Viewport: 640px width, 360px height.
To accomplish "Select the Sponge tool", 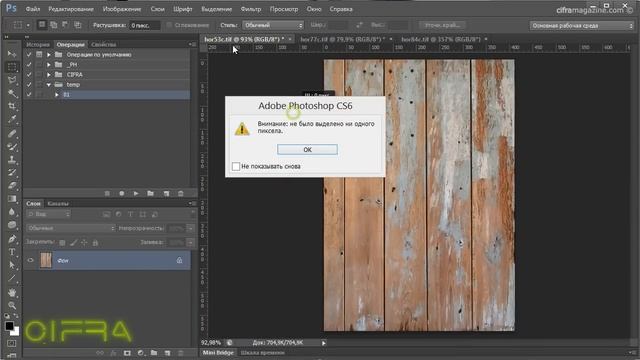I will [x=12, y=225].
